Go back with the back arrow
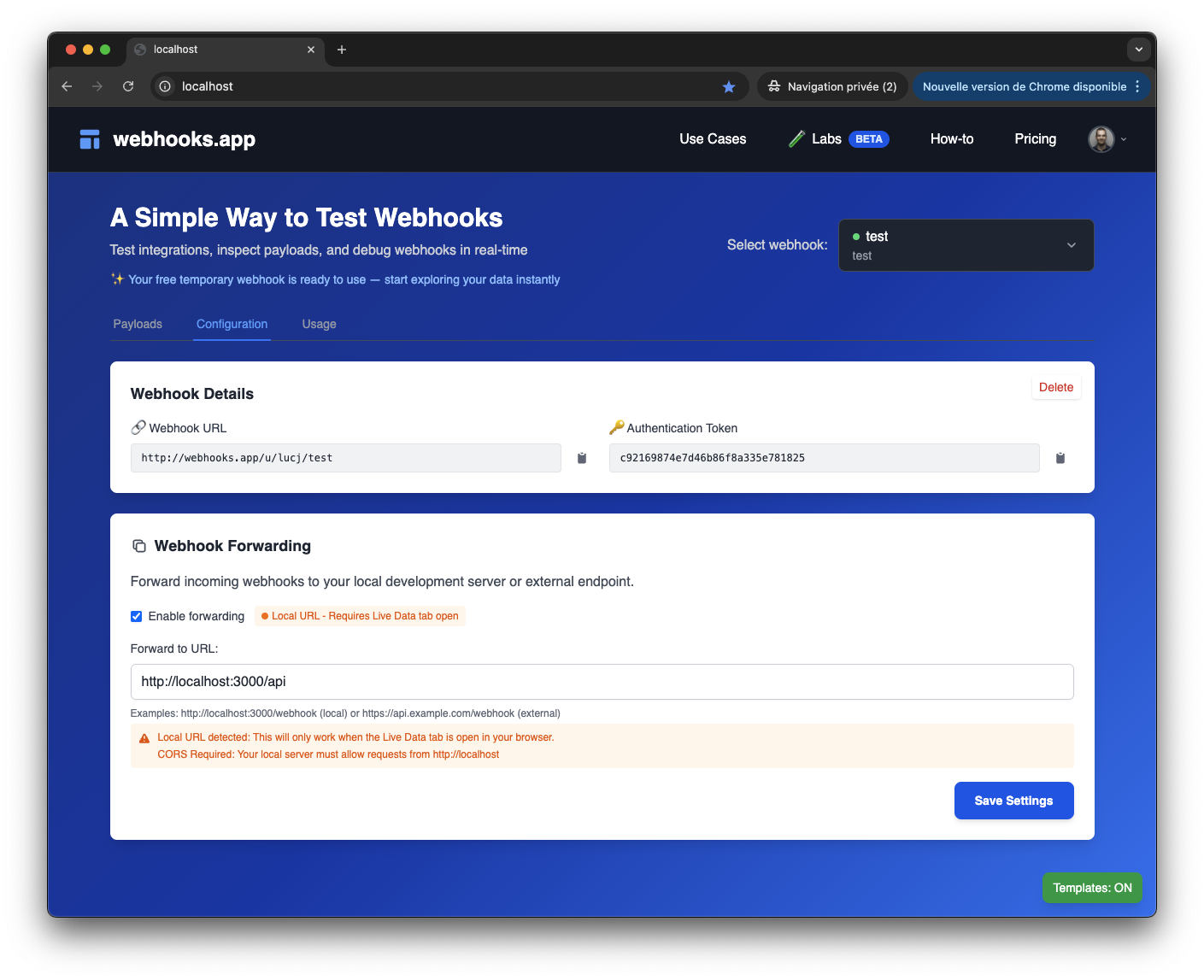This screenshot has height=980, width=1204. [67, 86]
